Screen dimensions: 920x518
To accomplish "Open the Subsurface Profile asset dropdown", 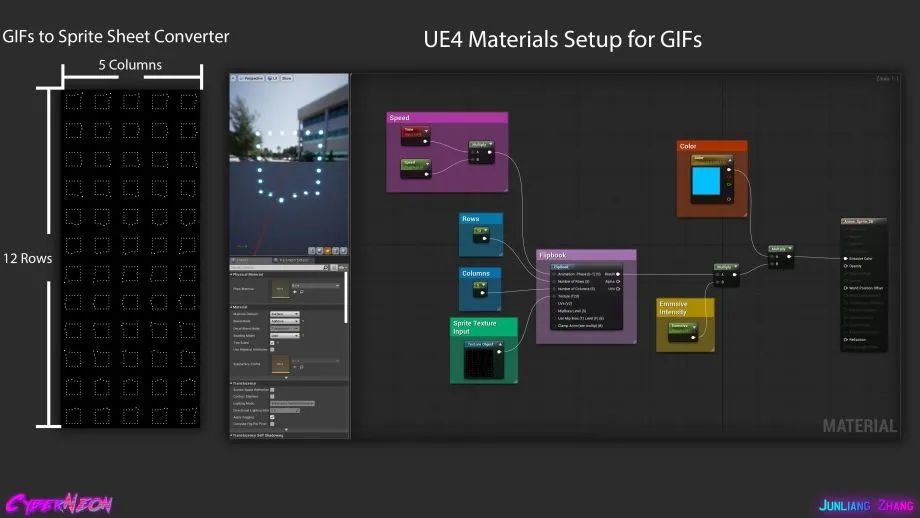I will (x=315, y=361).
